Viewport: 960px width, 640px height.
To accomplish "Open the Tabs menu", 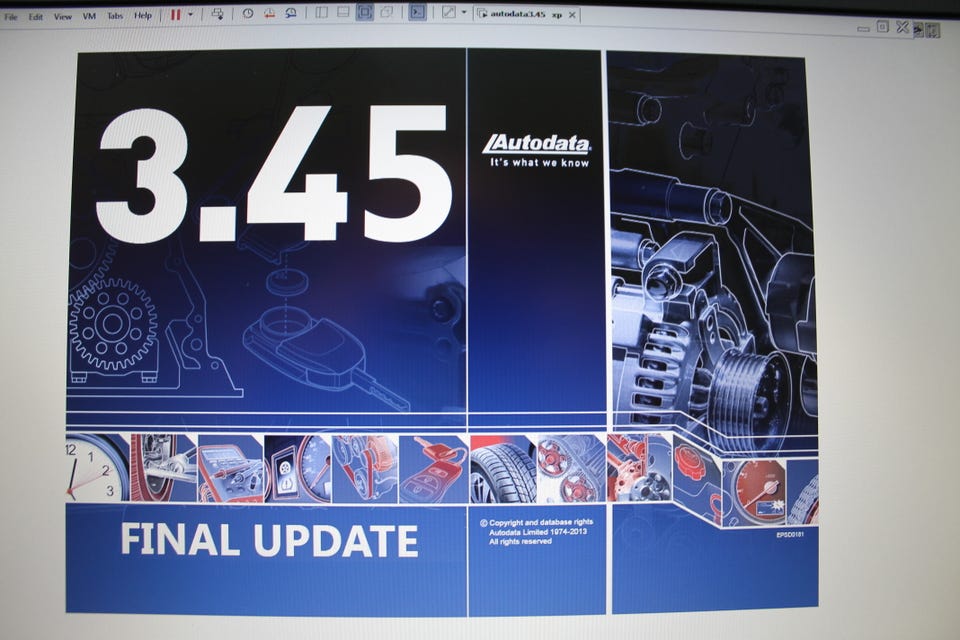I will pos(115,16).
